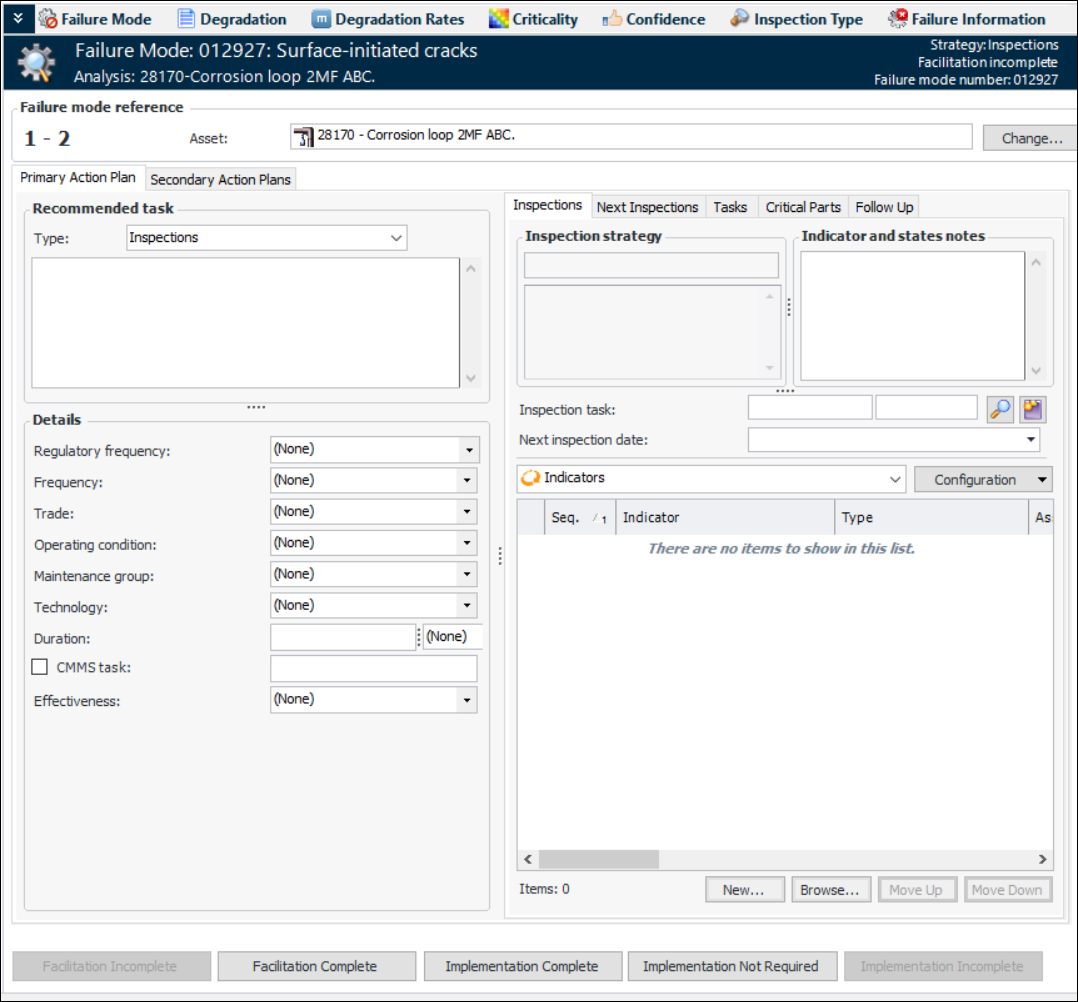Enable the CMMS task checkbox
1078x1002 pixels.
pyautogui.click(x=40, y=667)
